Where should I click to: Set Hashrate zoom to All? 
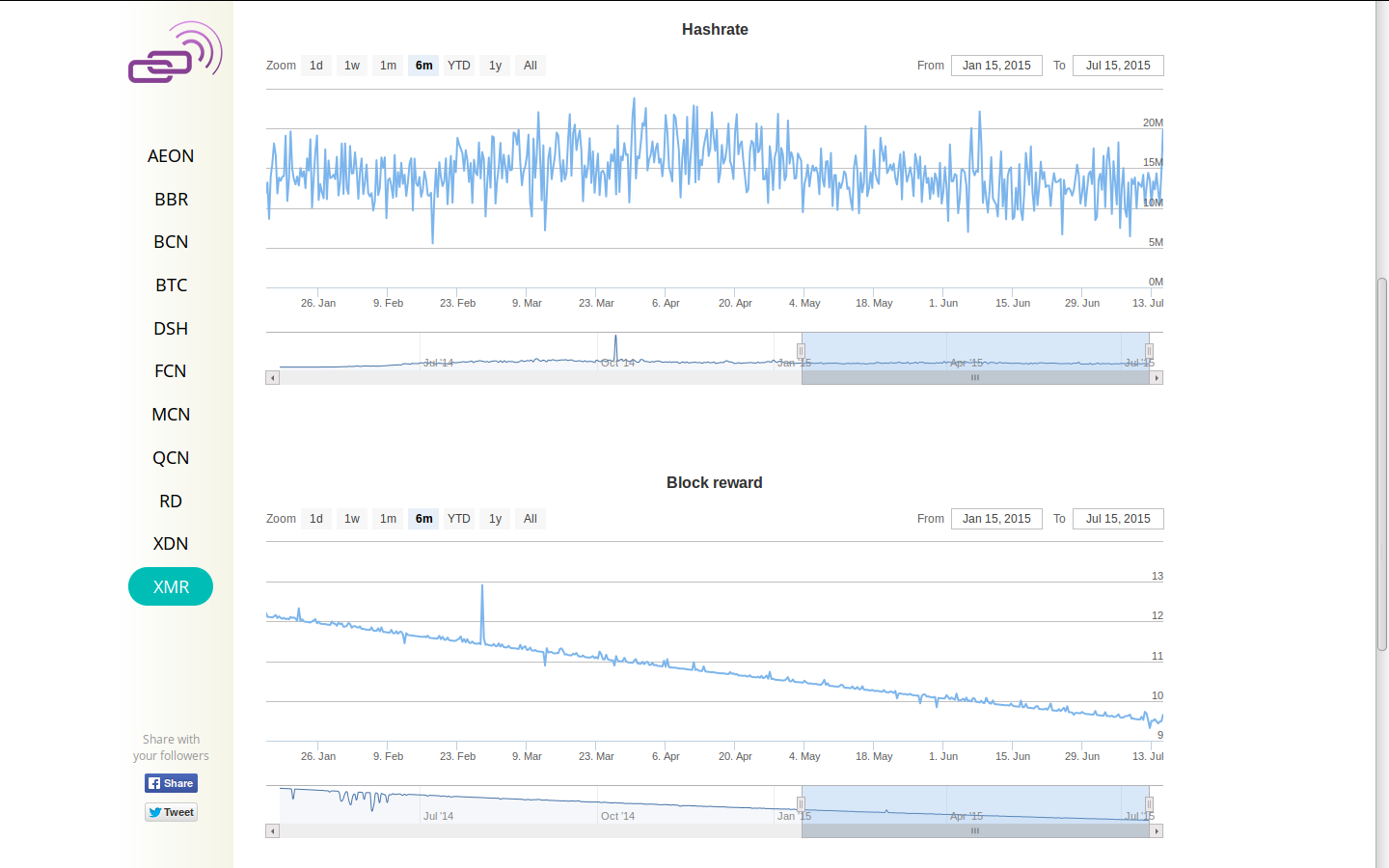(531, 66)
